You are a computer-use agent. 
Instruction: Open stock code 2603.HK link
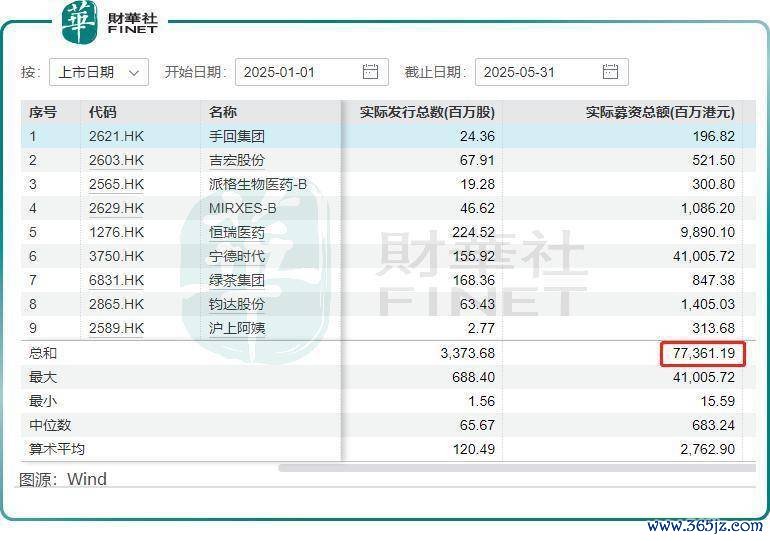click(x=116, y=161)
